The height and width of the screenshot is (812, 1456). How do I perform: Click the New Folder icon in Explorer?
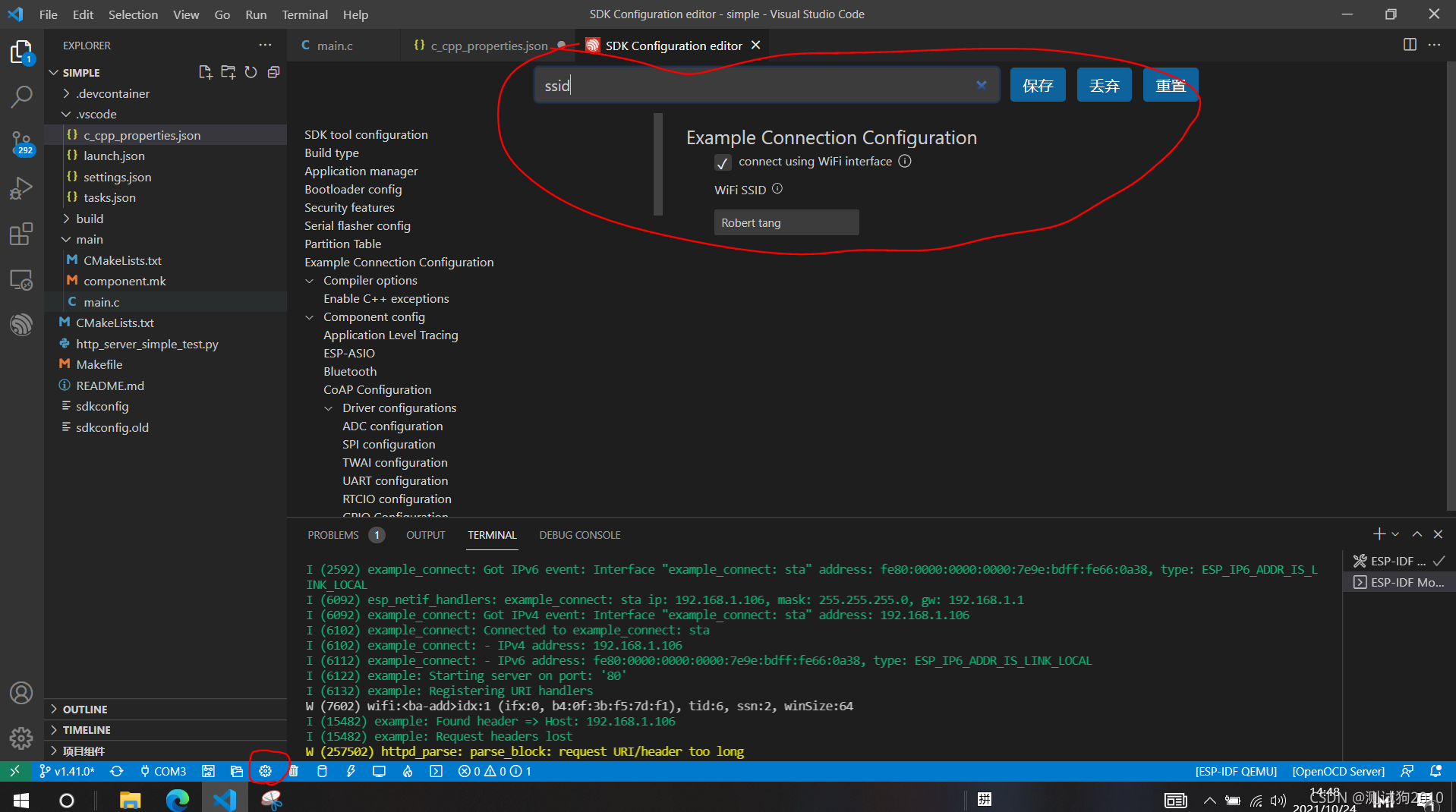228,72
